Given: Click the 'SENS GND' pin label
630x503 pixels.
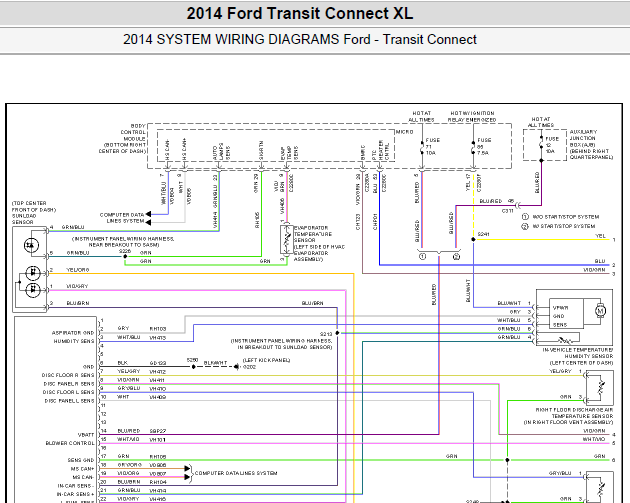Looking at the screenshot, I should tap(81, 460).
